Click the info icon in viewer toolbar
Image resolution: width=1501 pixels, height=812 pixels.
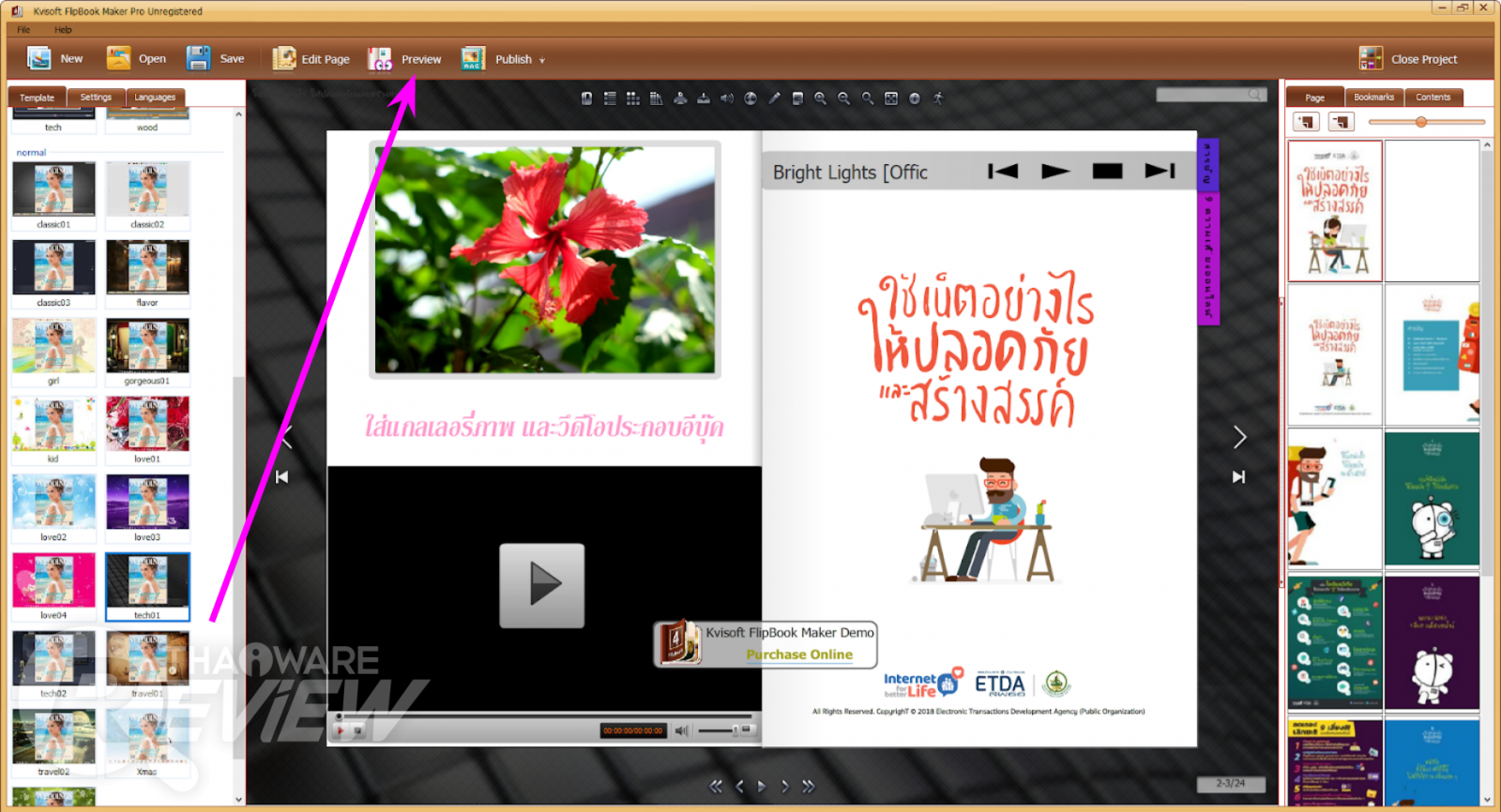(x=915, y=98)
